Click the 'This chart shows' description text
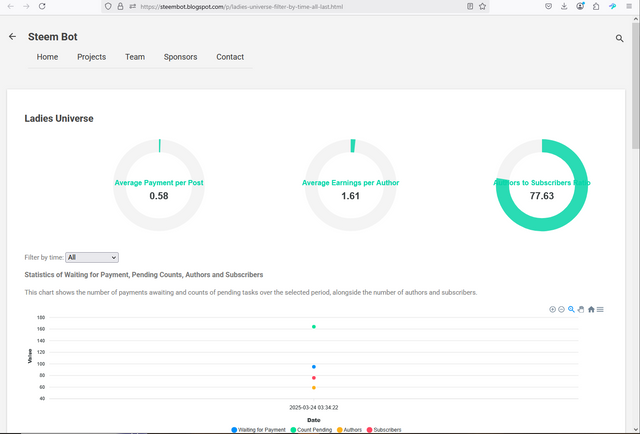Screen dimensions: 640x434 pyautogui.click(x=251, y=292)
